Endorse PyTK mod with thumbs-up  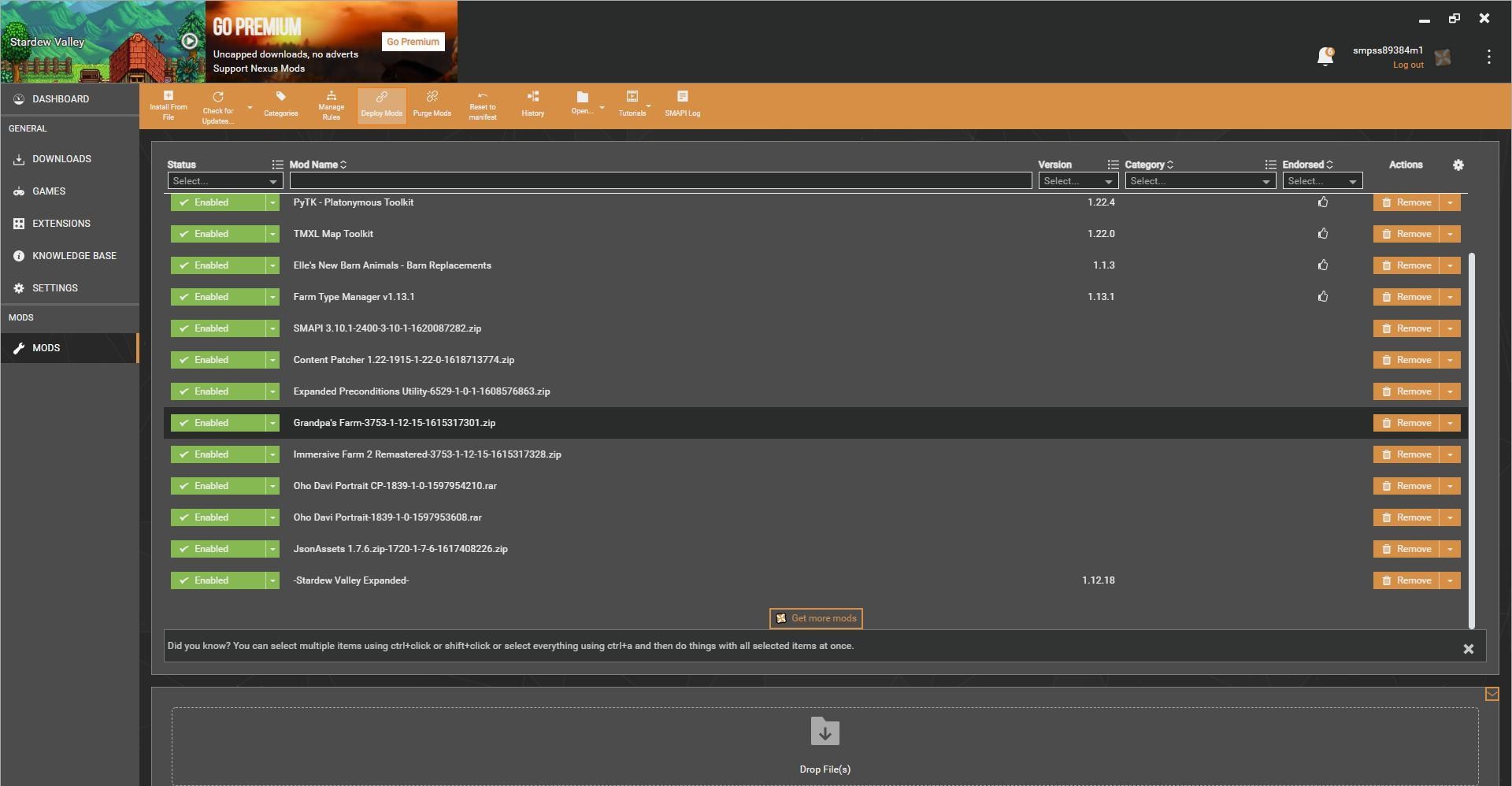coord(1323,202)
